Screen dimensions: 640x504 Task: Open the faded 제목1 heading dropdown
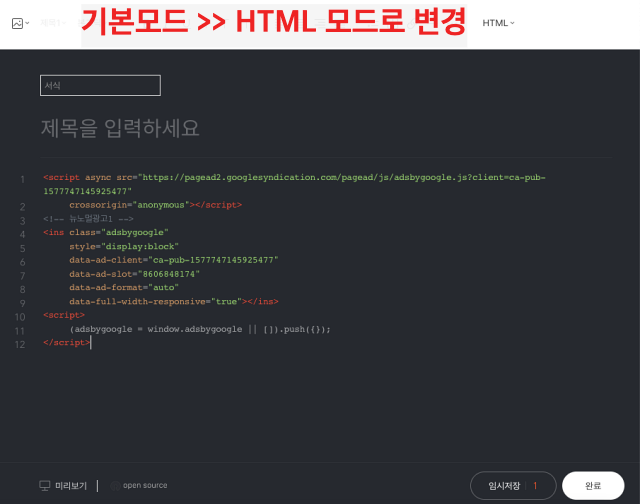[53, 23]
